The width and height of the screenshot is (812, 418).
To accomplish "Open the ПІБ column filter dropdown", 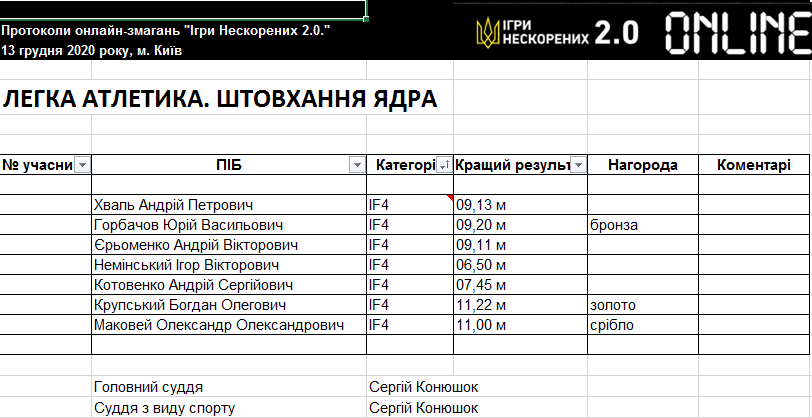I will [x=357, y=165].
